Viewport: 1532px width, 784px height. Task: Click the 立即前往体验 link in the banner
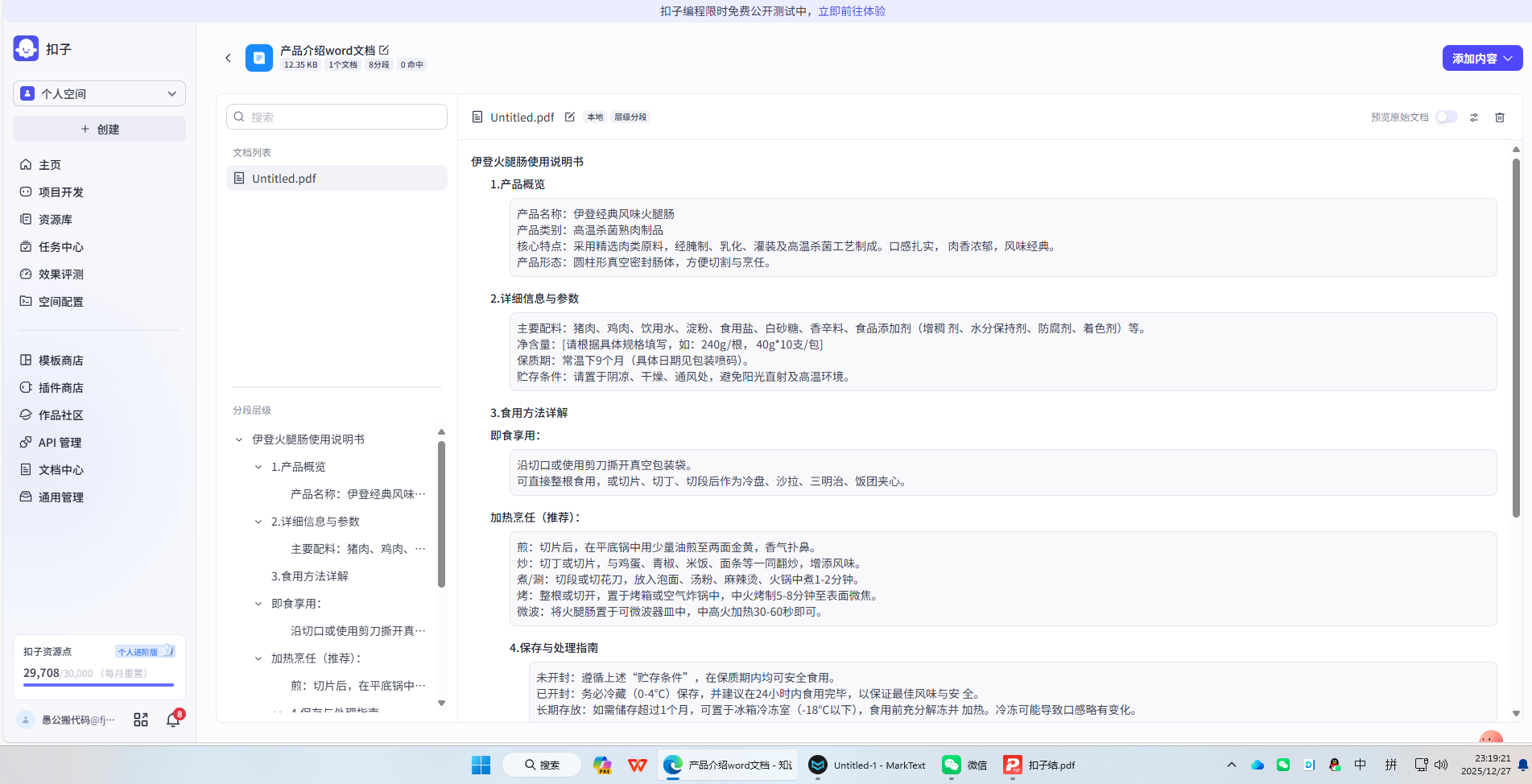pos(850,11)
